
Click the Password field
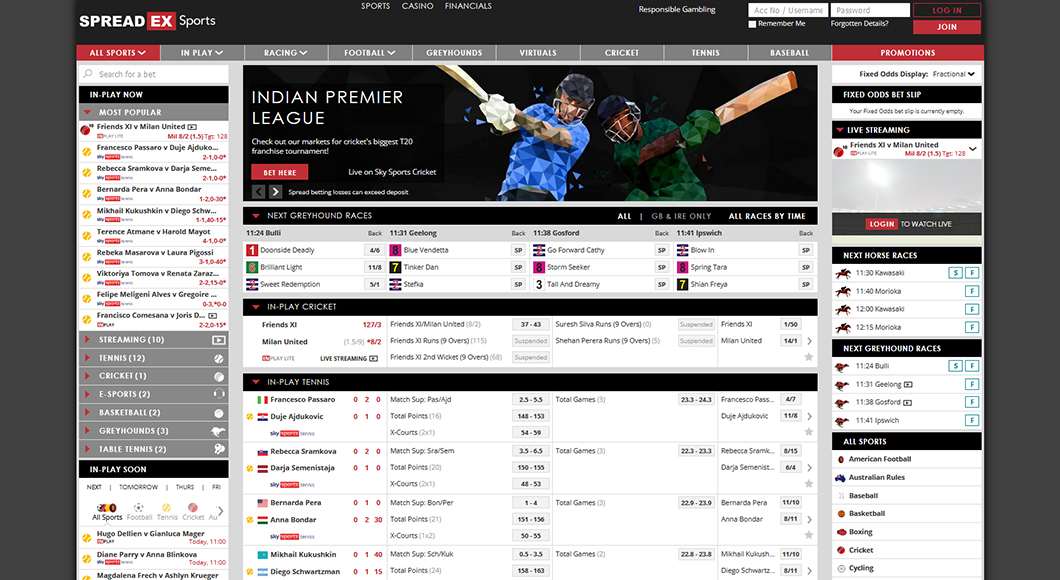tap(870, 10)
